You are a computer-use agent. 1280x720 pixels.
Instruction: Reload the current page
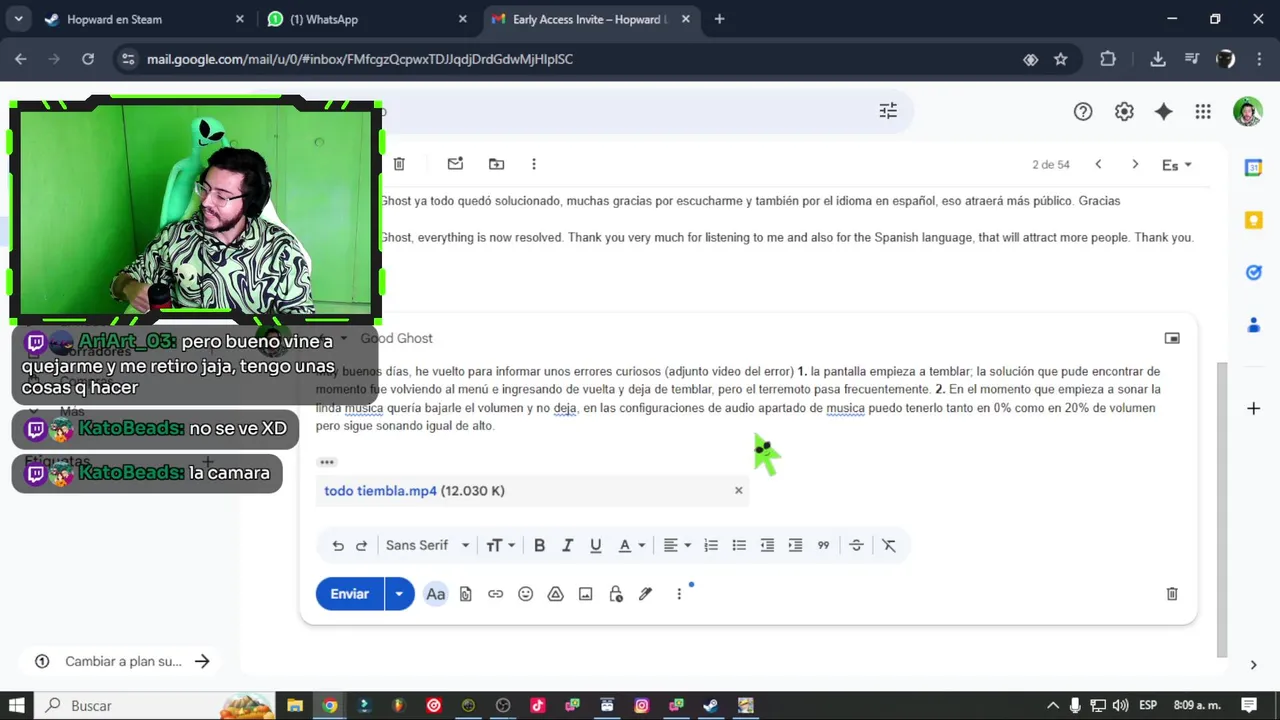[88, 59]
